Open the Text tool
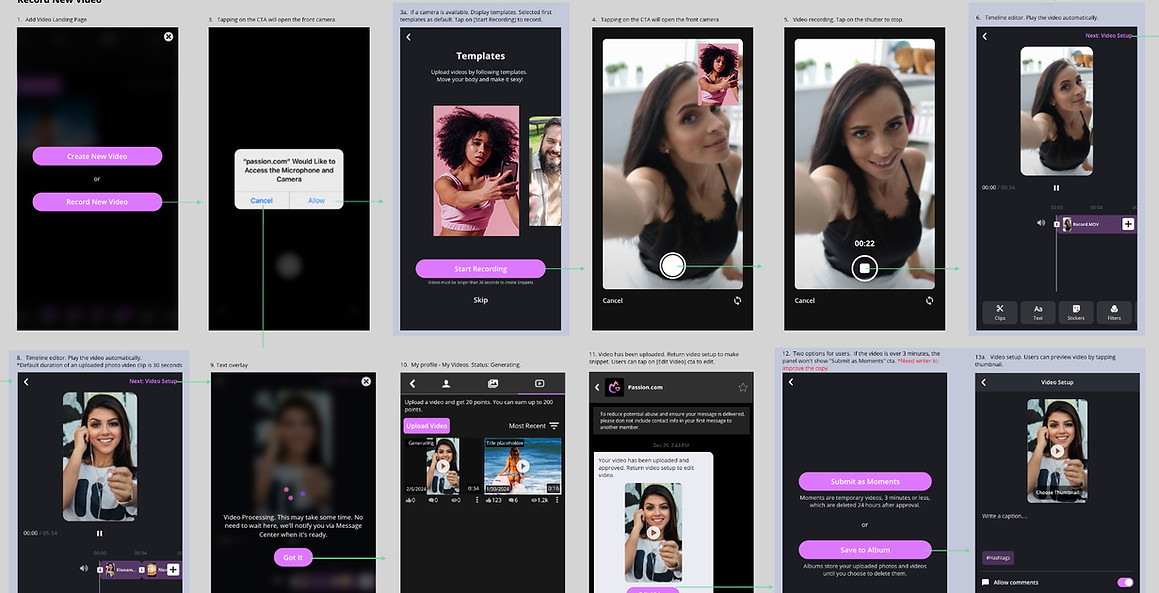This screenshot has width=1159, height=593. (x=1038, y=312)
